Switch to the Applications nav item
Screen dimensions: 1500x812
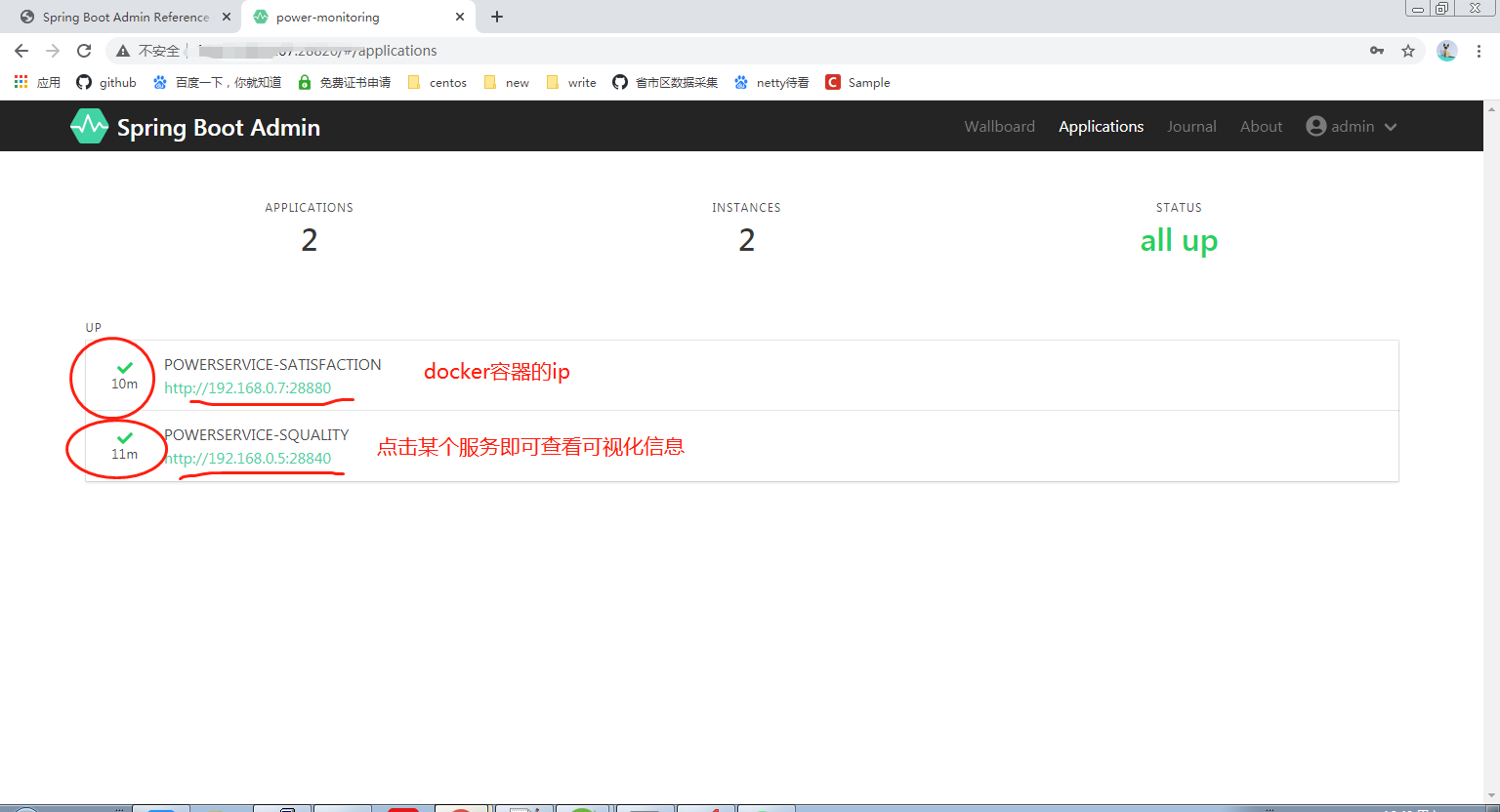(x=1101, y=126)
